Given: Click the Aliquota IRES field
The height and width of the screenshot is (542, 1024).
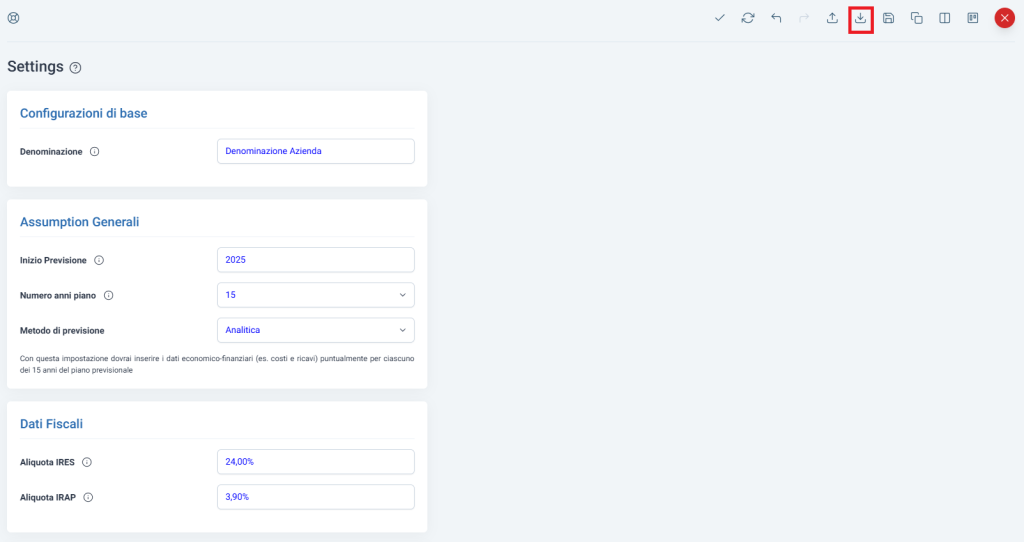Looking at the screenshot, I should [315, 462].
